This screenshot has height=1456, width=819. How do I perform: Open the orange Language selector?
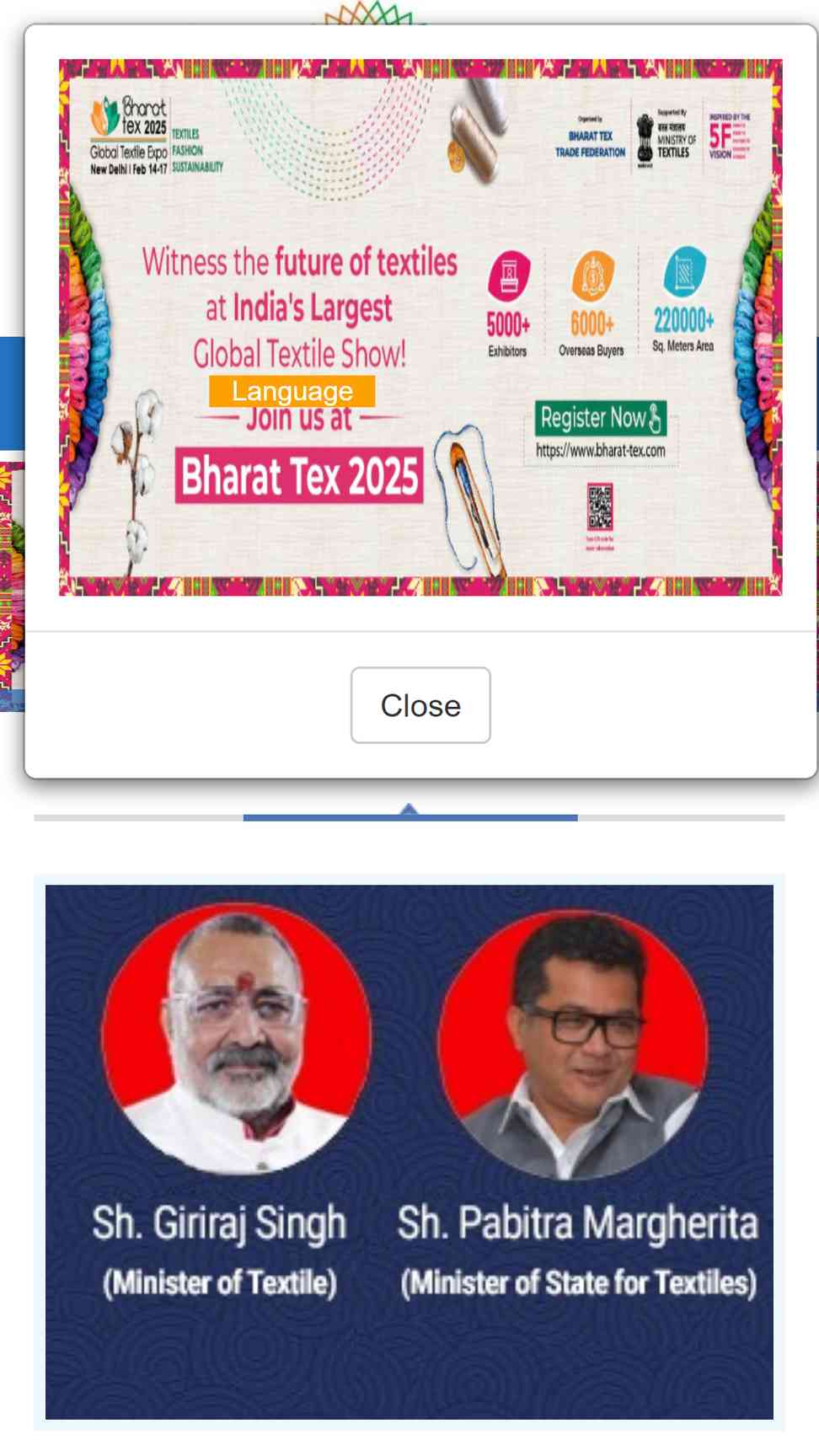pyautogui.click(x=292, y=391)
